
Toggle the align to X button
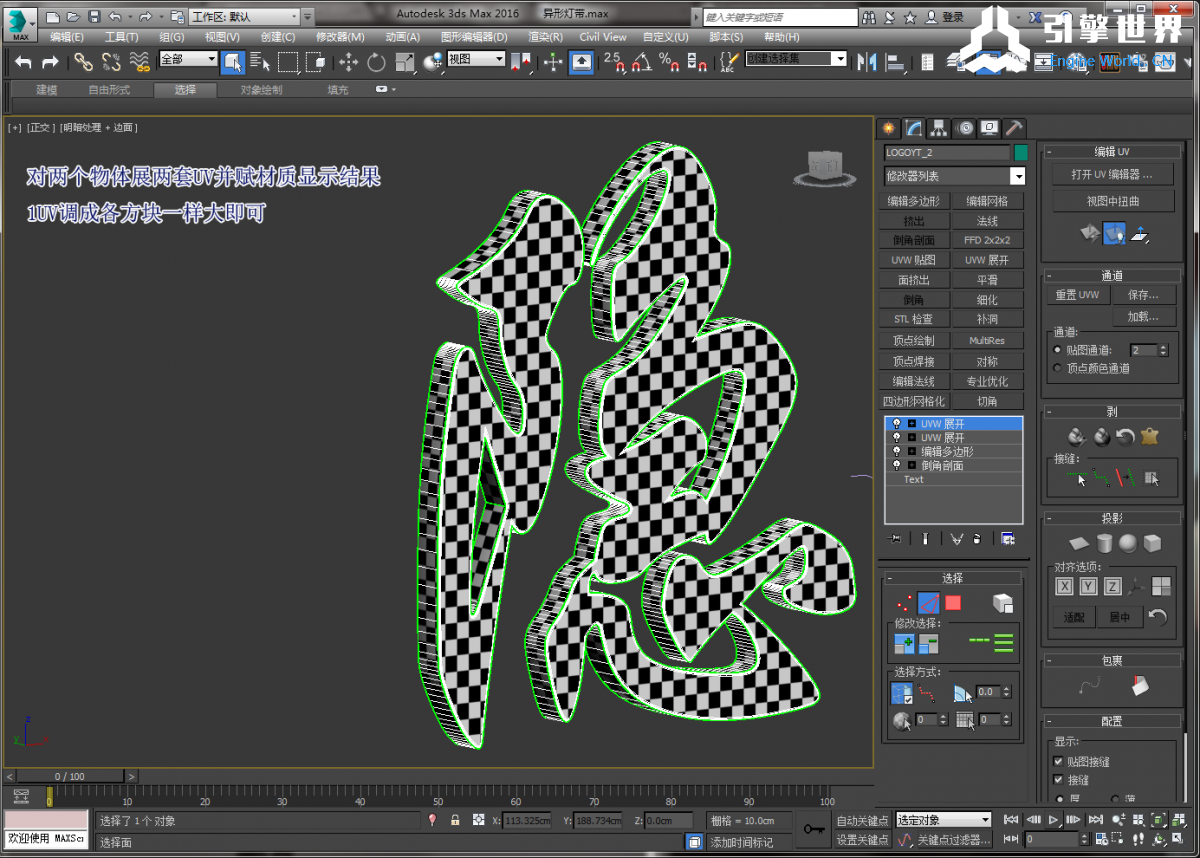[x=1065, y=587]
